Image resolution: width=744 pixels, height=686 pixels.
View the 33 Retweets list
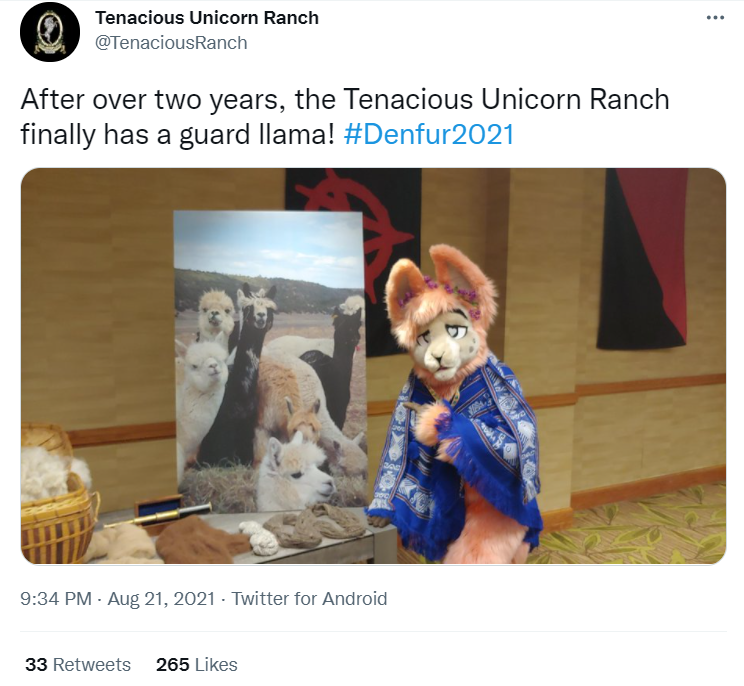pos(78,665)
